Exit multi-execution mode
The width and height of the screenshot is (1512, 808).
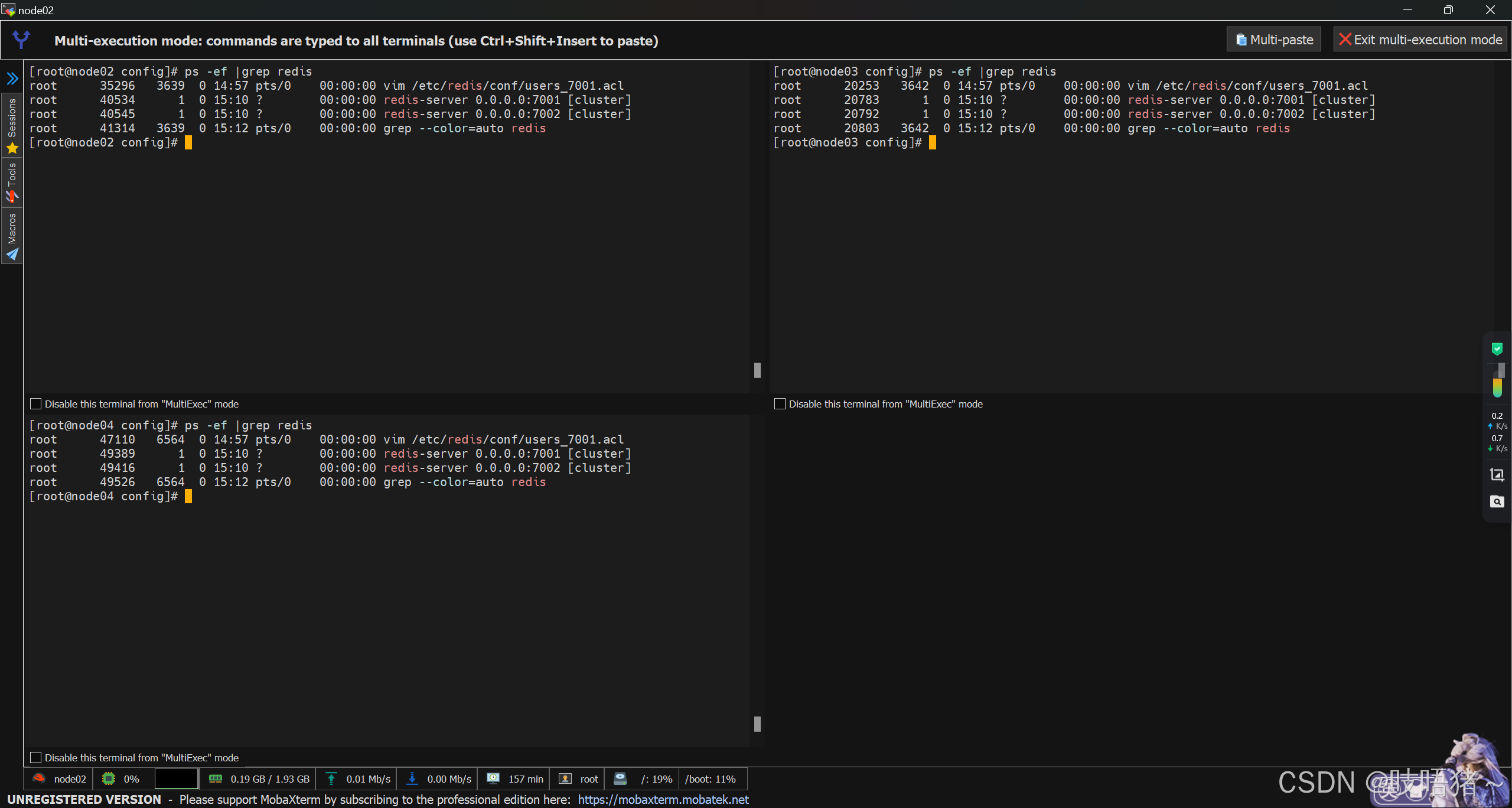tap(1420, 40)
